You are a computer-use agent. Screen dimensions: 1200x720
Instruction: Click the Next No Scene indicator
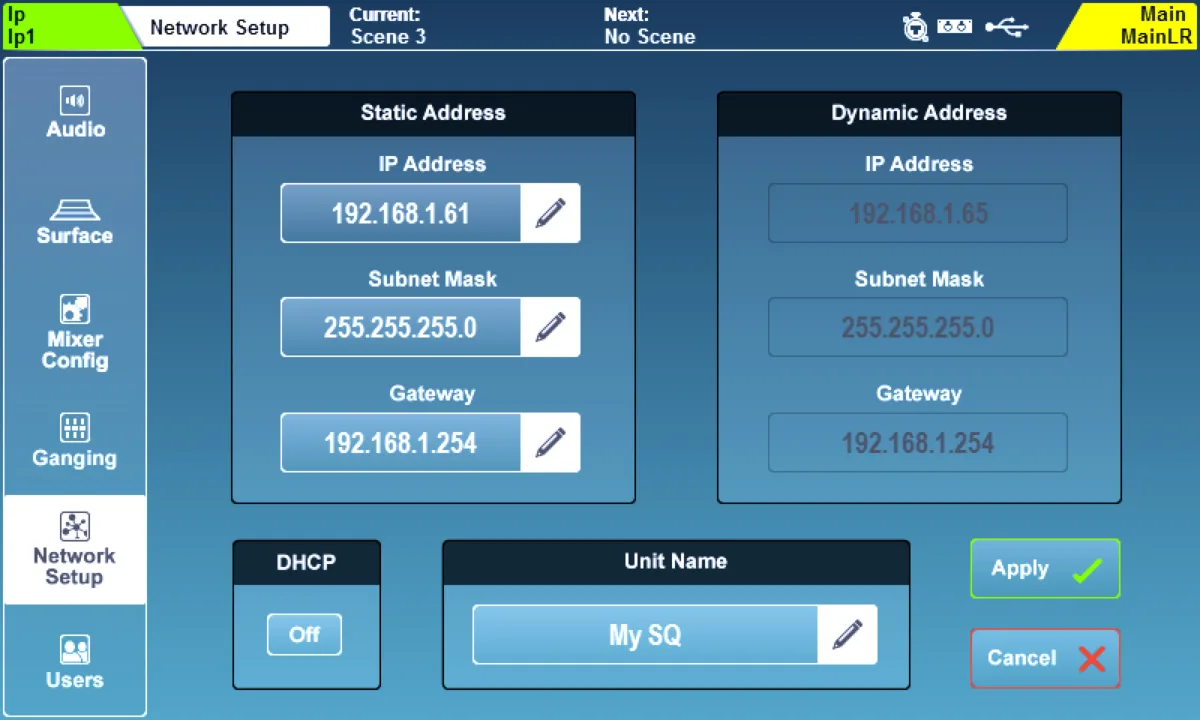click(650, 26)
